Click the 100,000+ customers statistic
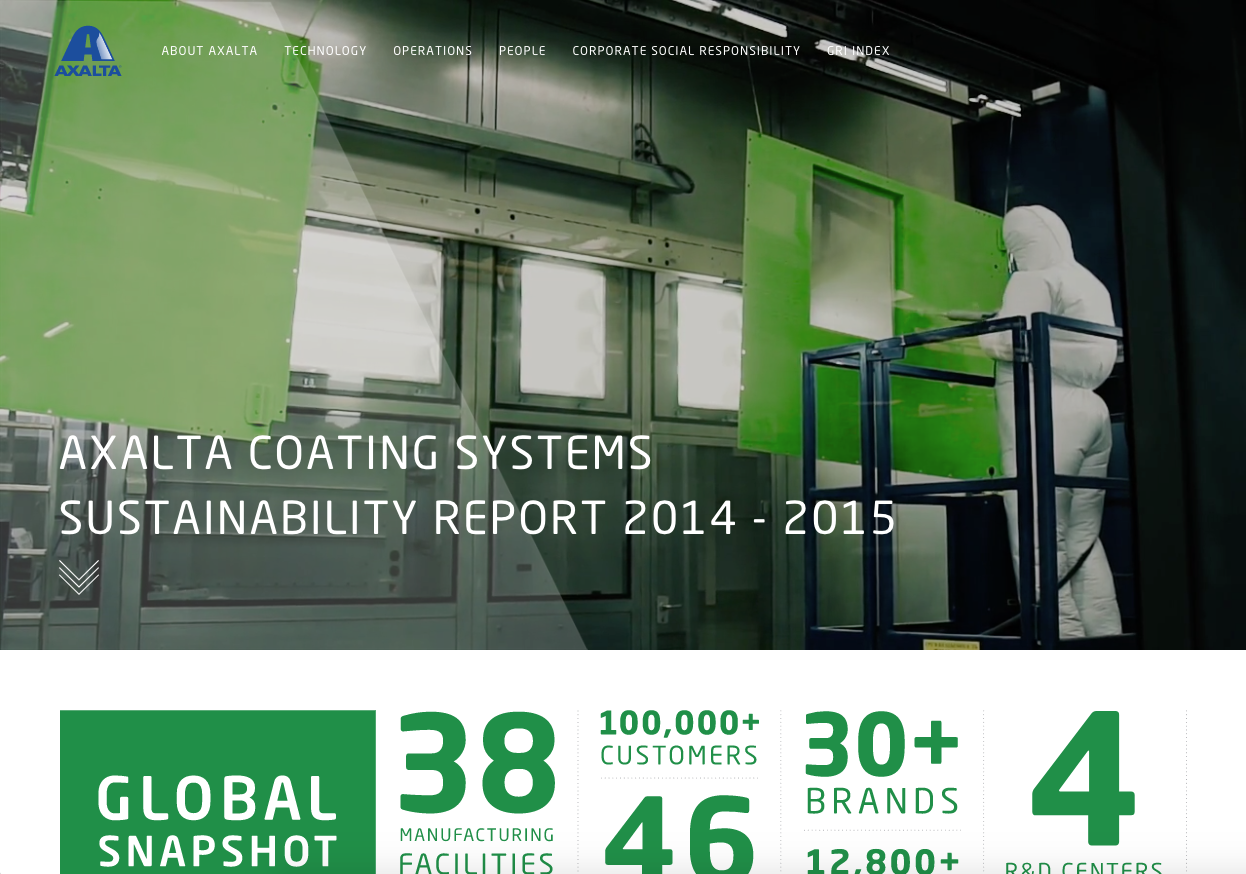The image size is (1246, 874). [680, 738]
